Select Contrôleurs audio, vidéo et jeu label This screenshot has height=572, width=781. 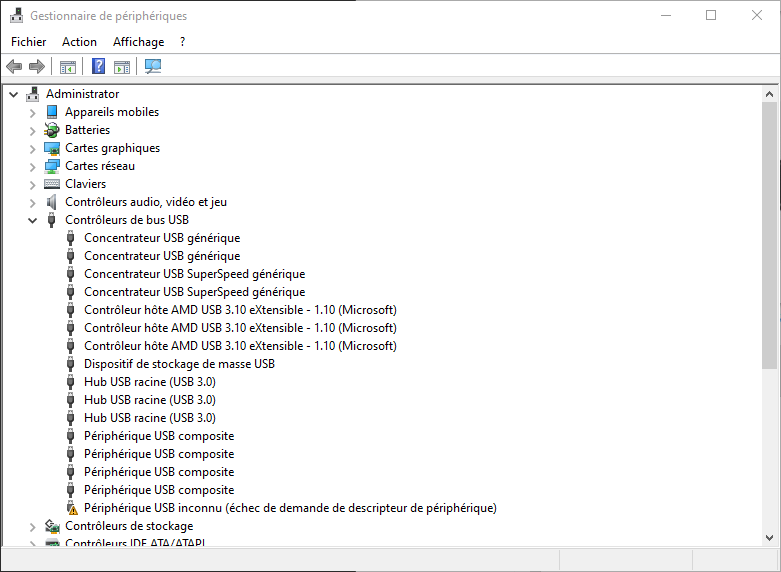(146, 202)
